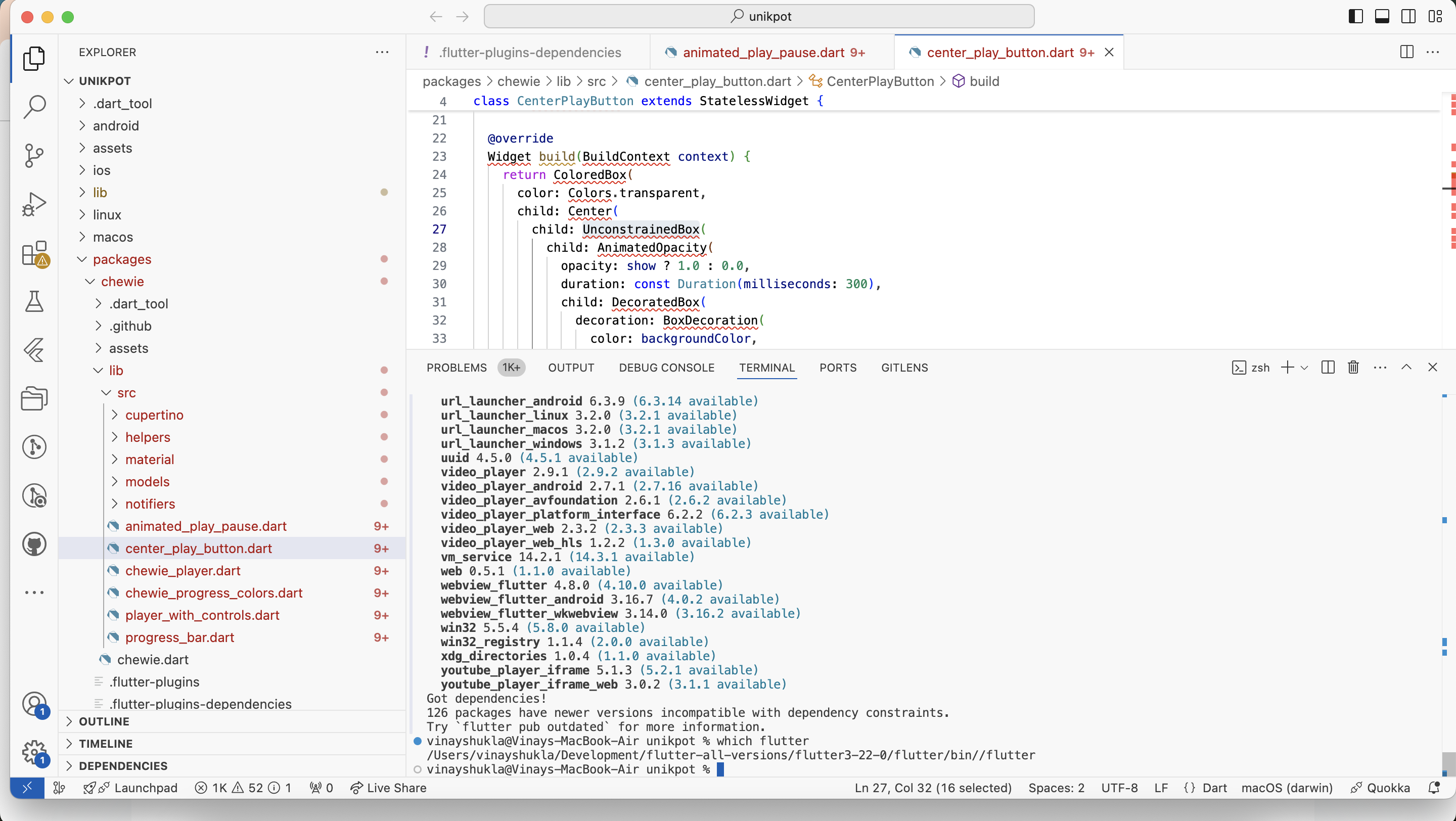
Task: Customize layout icon in title bar
Action: coord(1435,16)
